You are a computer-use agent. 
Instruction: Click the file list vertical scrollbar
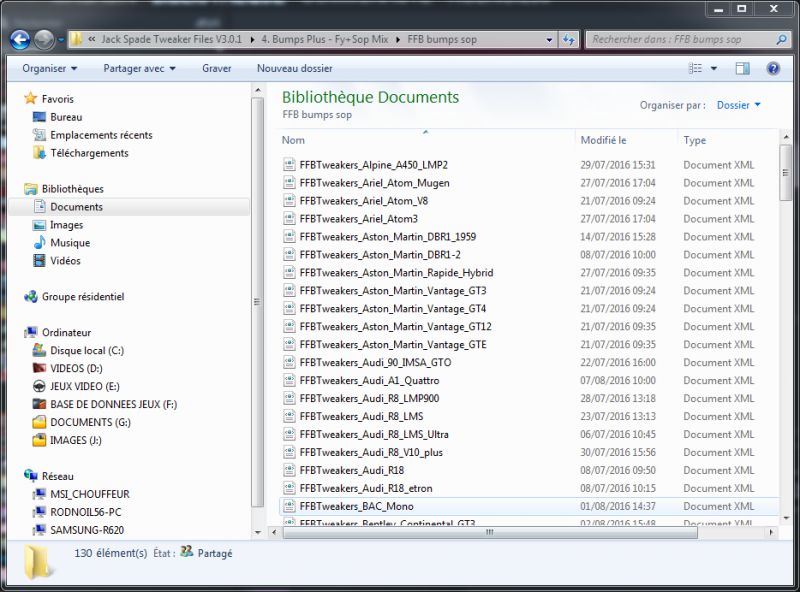pyautogui.click(x=786, y=327)
